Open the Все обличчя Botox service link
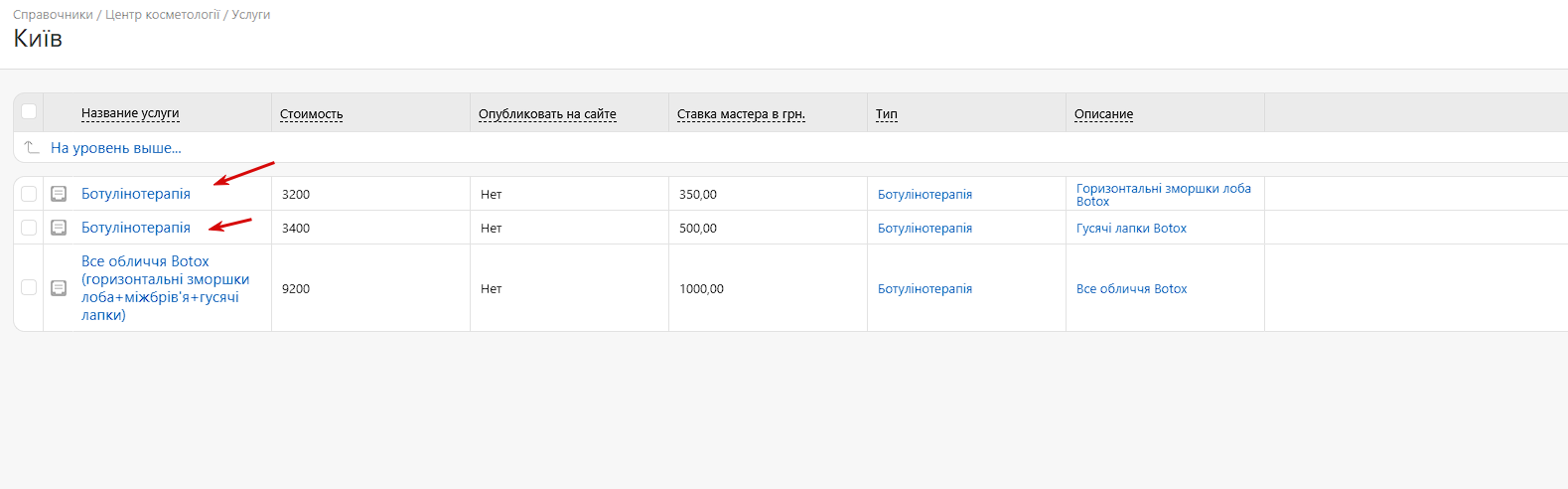This screenshot has height=489, width=1568. (165, 288)
